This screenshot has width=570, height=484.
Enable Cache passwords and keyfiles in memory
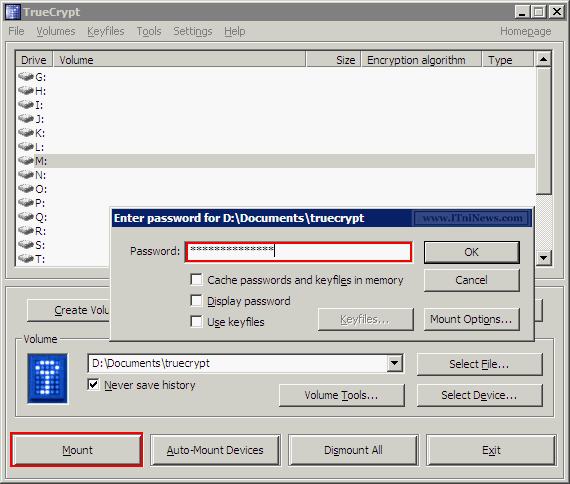click(196, 280)
